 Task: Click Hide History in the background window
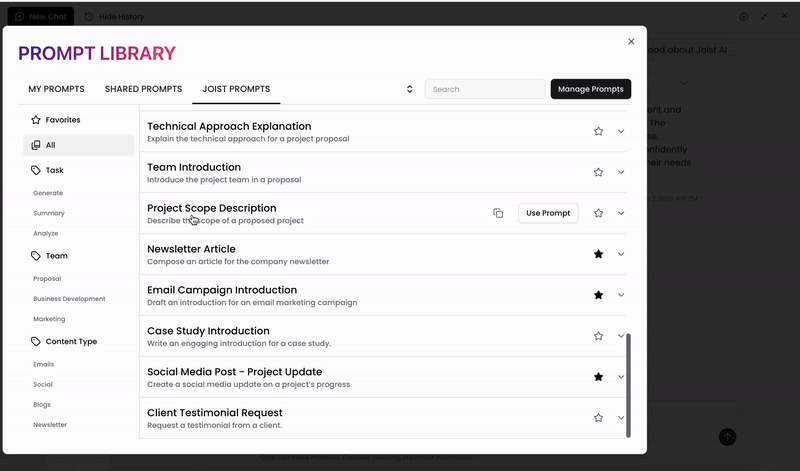coord(114,16)
